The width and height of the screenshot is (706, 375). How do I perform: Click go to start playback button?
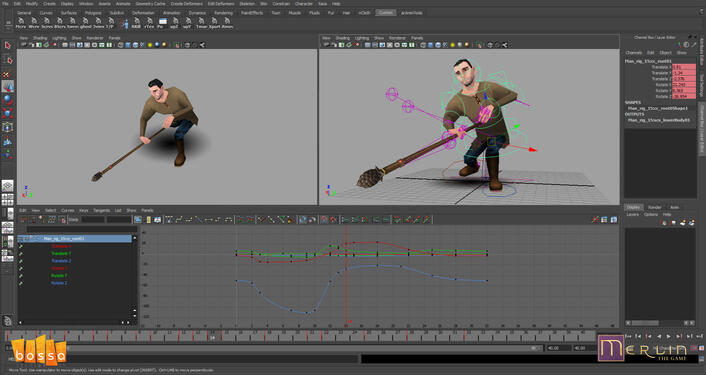[x=629, y=336]
